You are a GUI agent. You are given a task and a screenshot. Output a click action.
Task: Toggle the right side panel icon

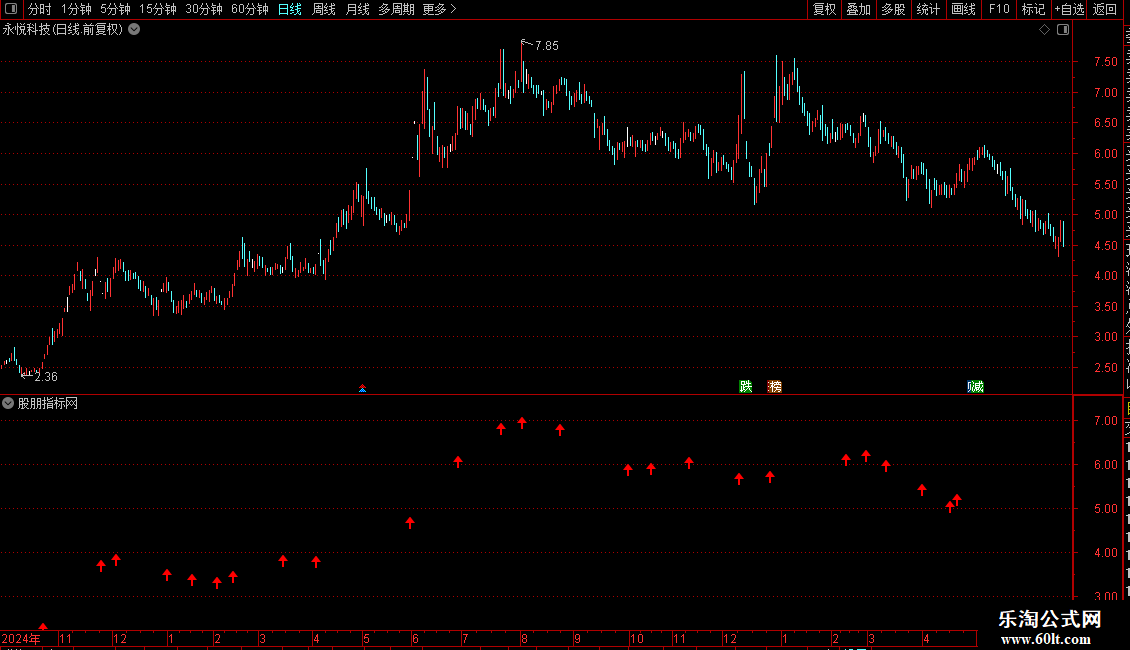[1063, 30]
